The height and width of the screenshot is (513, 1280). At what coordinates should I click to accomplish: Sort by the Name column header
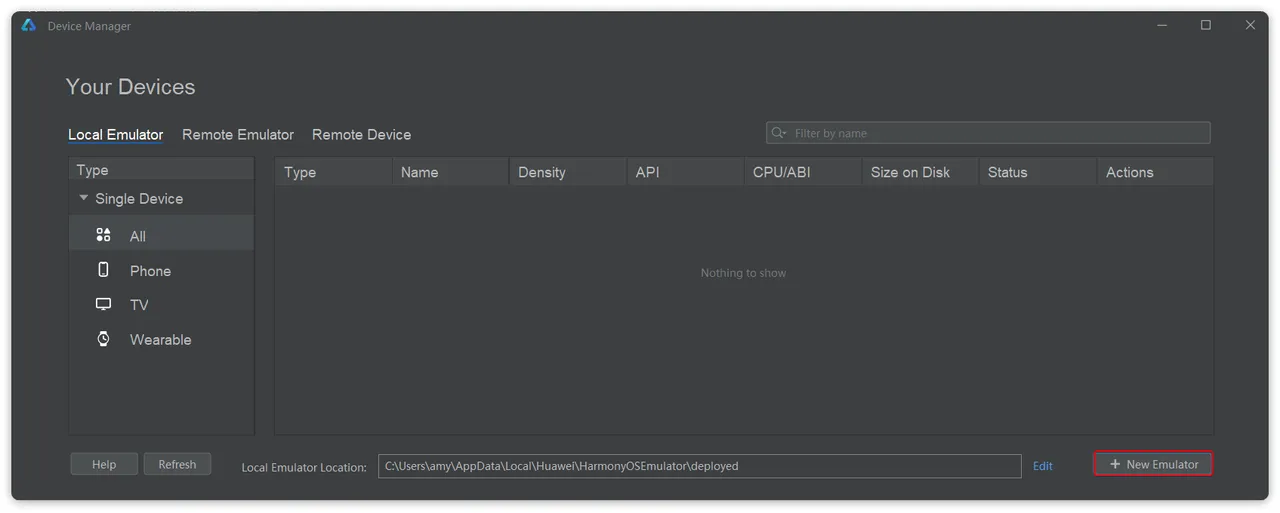(x=450, y=172)
